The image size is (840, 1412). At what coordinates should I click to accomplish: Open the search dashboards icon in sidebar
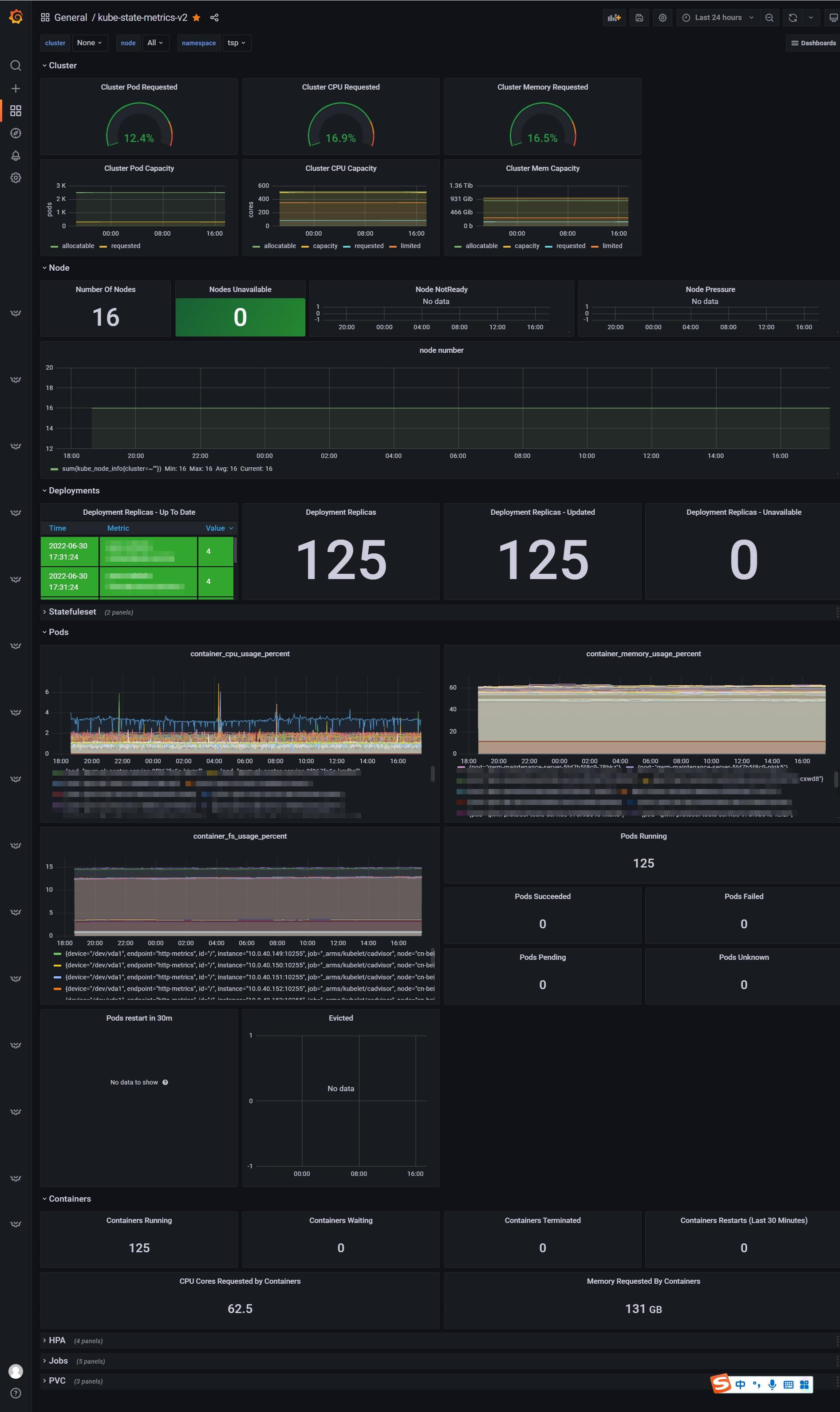point(16,66)
